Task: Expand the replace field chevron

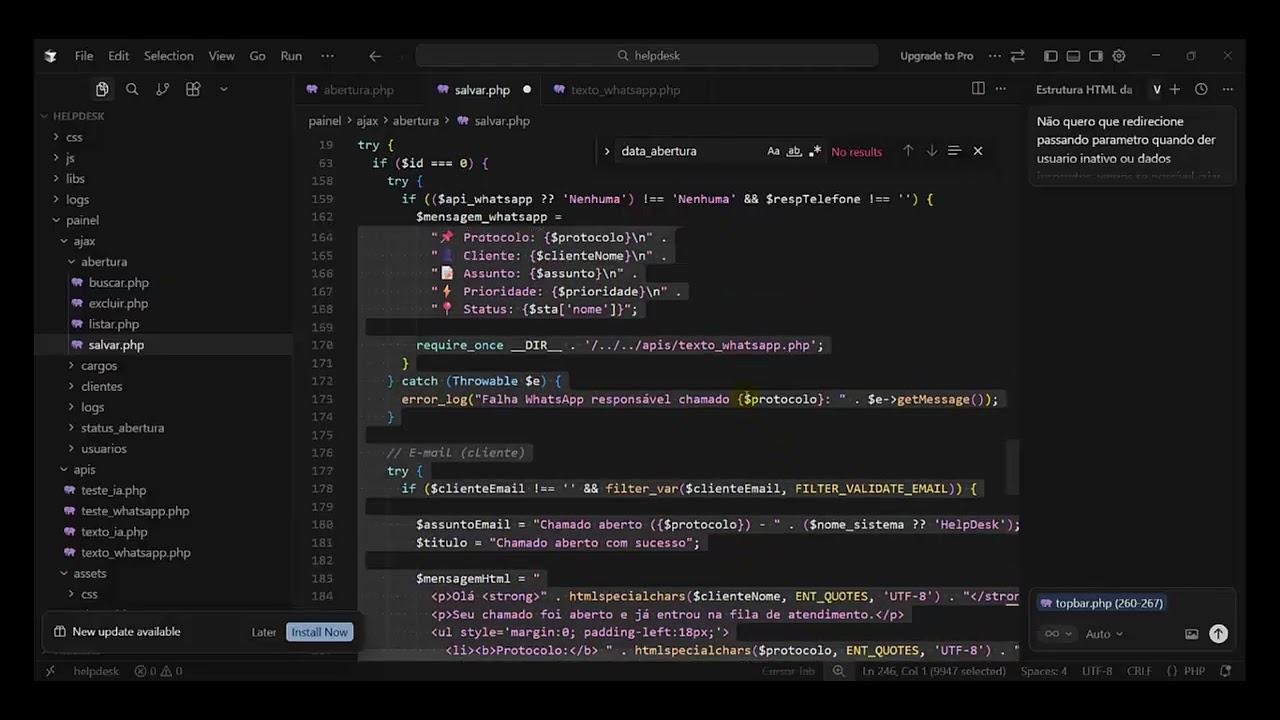Action: pos(606,151)
